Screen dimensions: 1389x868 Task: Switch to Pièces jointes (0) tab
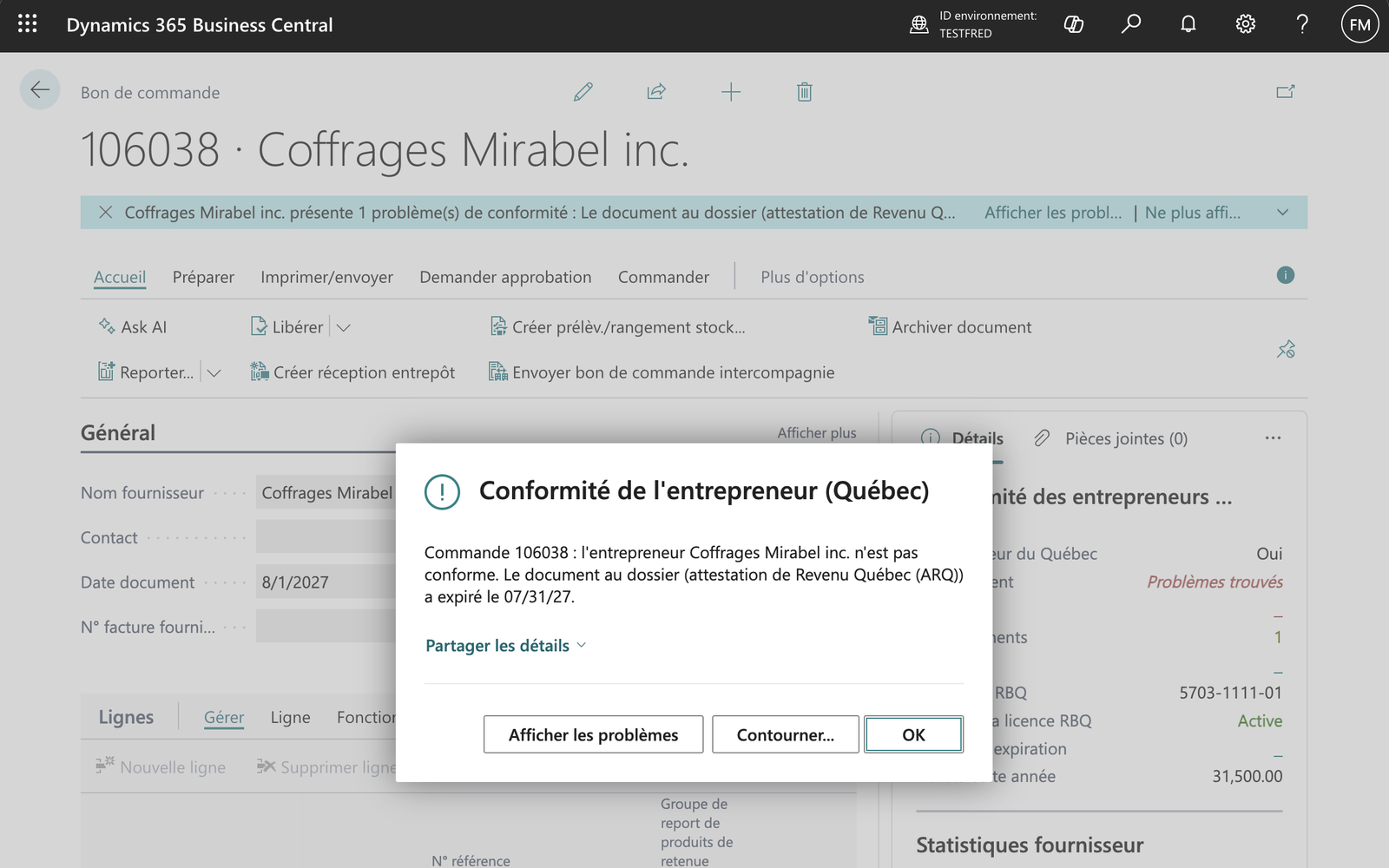[1110, 438]
